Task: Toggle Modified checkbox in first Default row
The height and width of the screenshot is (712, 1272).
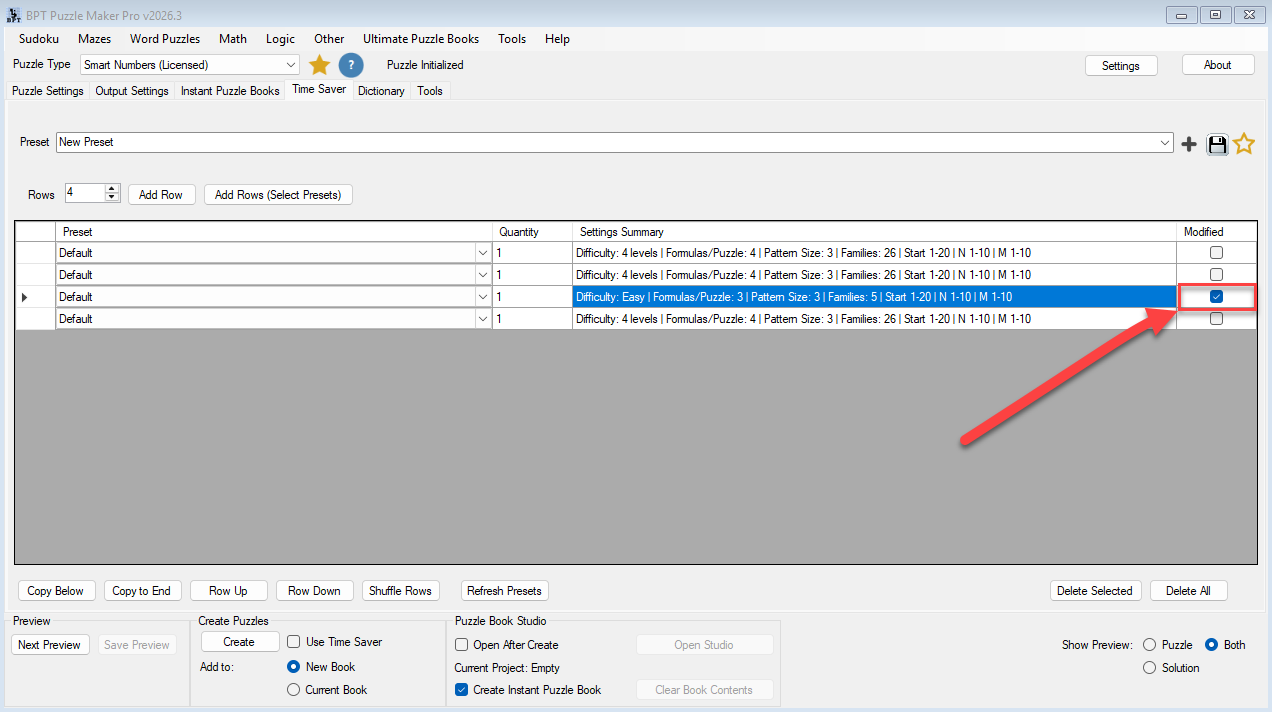Action: tap(1216, 253)
